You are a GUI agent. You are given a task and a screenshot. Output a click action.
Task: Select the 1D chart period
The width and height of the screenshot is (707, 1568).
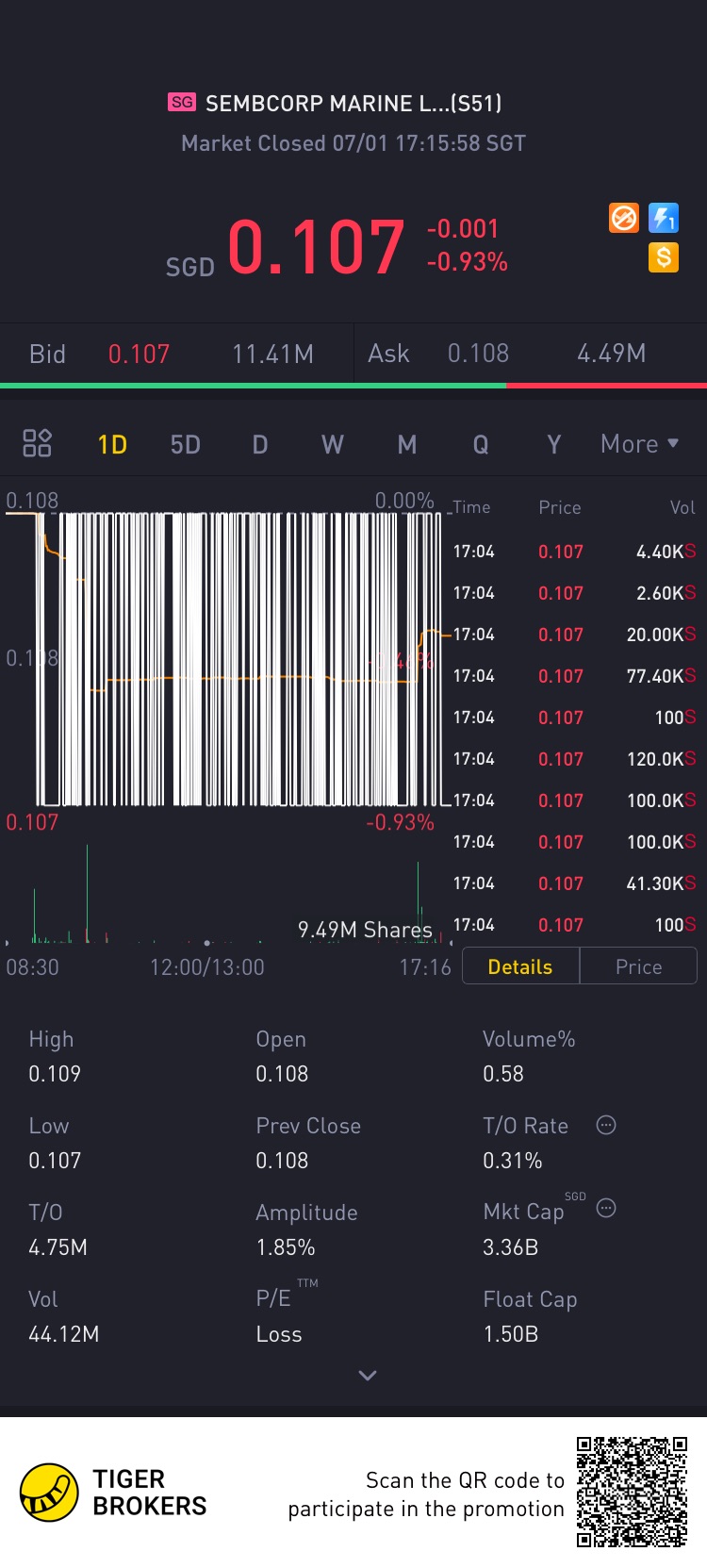click(112, 444)
